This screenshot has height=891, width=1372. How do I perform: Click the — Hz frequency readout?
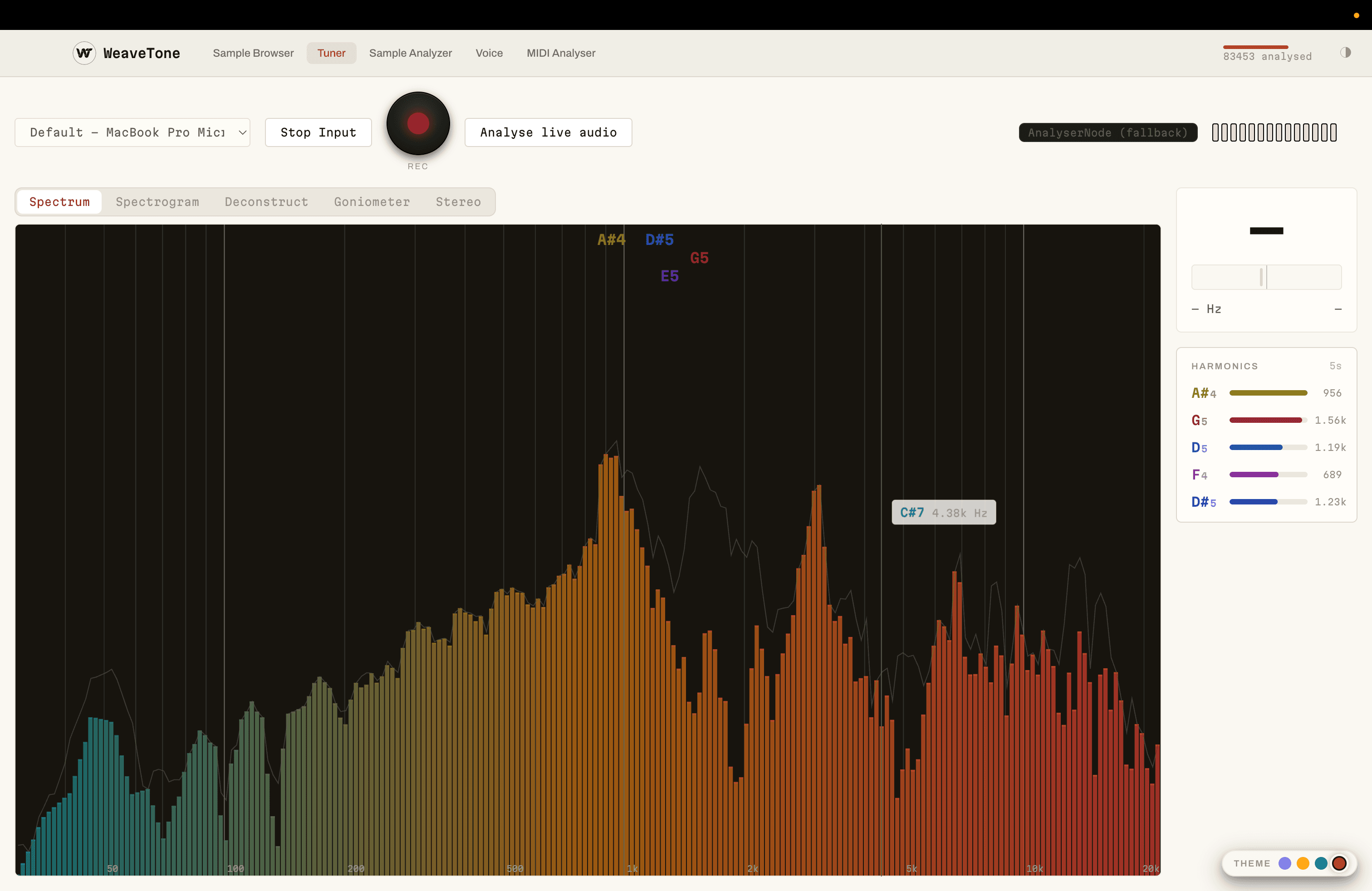(1206, 309)
